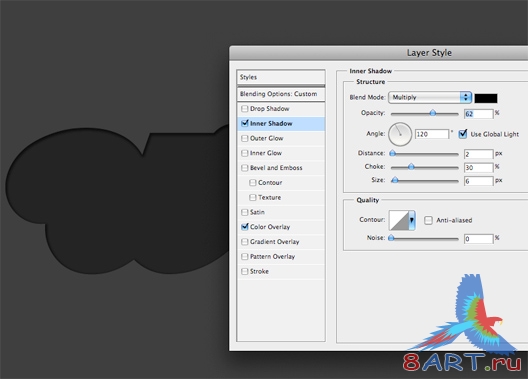
Task: Open the Contour curve thumbnail picker
Action: pos(399,220)
